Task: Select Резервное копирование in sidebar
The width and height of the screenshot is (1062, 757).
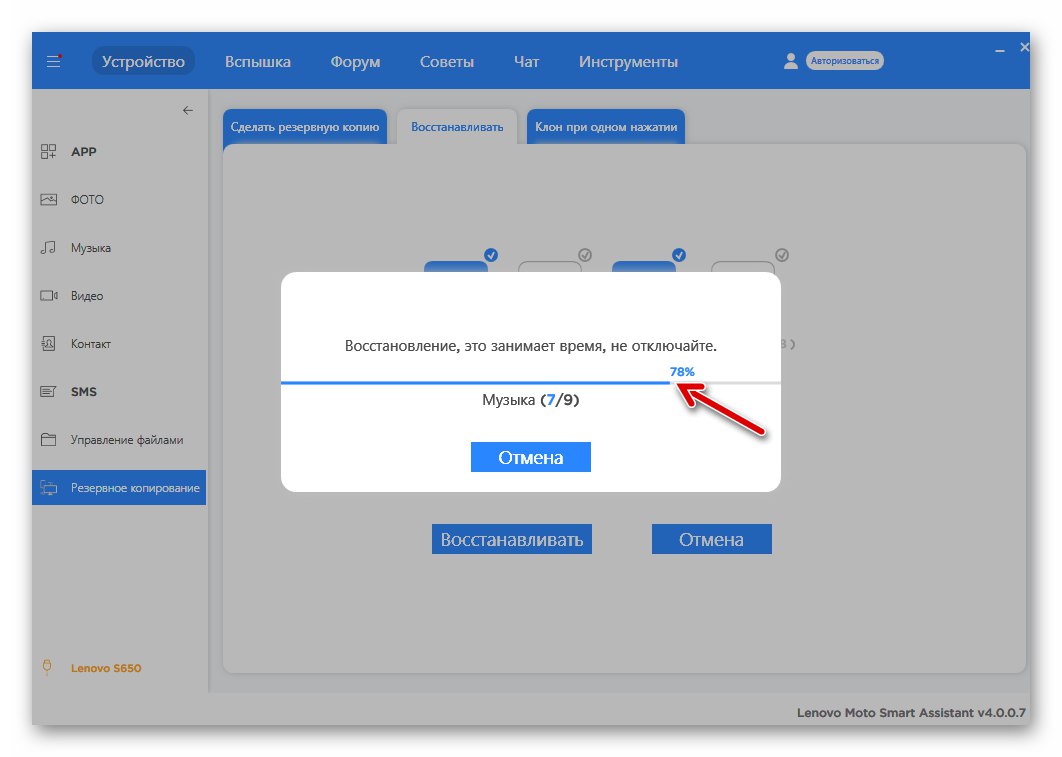Action: coord(119,488)
